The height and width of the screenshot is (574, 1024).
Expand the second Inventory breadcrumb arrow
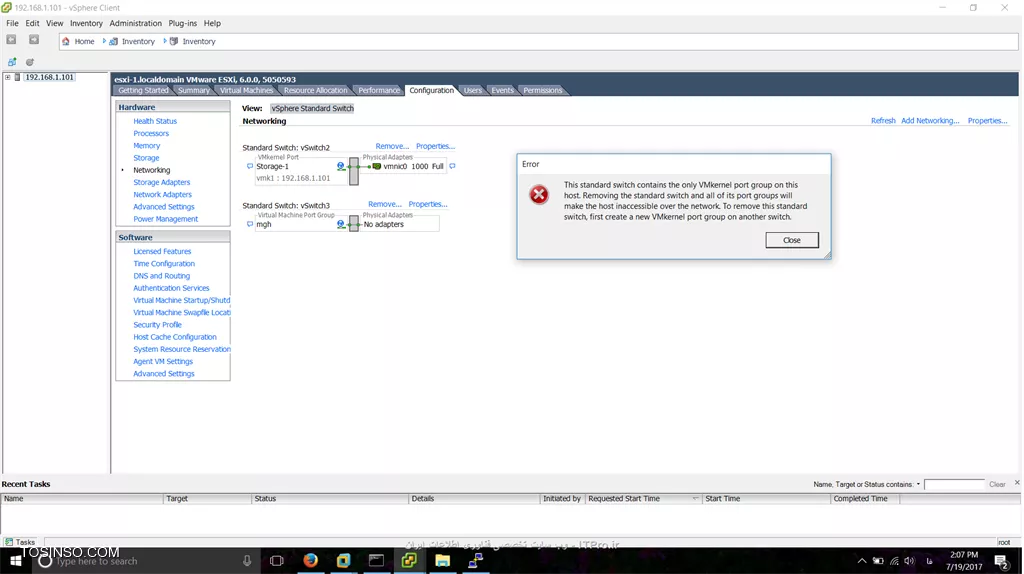tap(165, 41)
